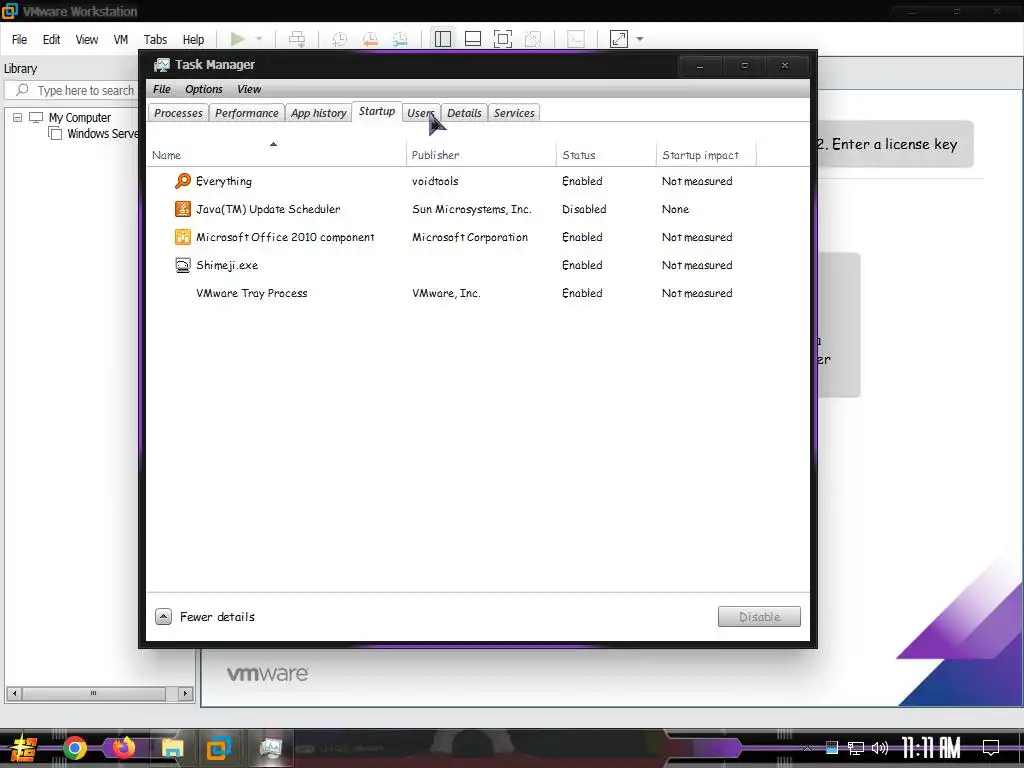The height and width of the screenshot is (768, 1024).
Task: Click the VMware Workstation taskbar icon
Action: click(x=219, y=748)
